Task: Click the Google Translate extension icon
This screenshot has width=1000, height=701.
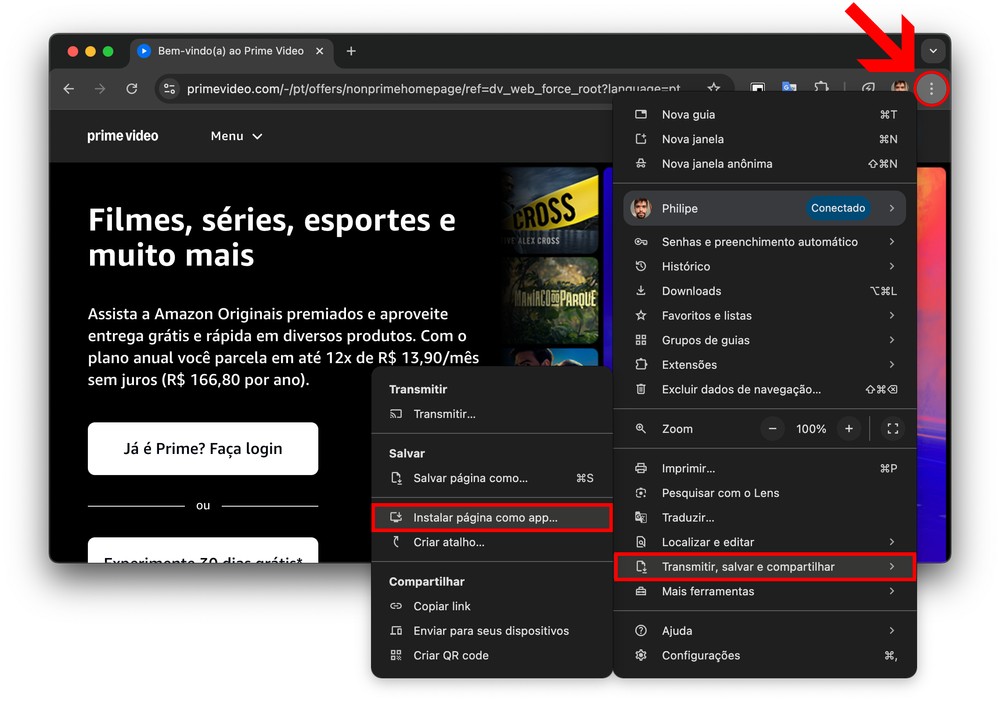Action: (x=789, y=88)
